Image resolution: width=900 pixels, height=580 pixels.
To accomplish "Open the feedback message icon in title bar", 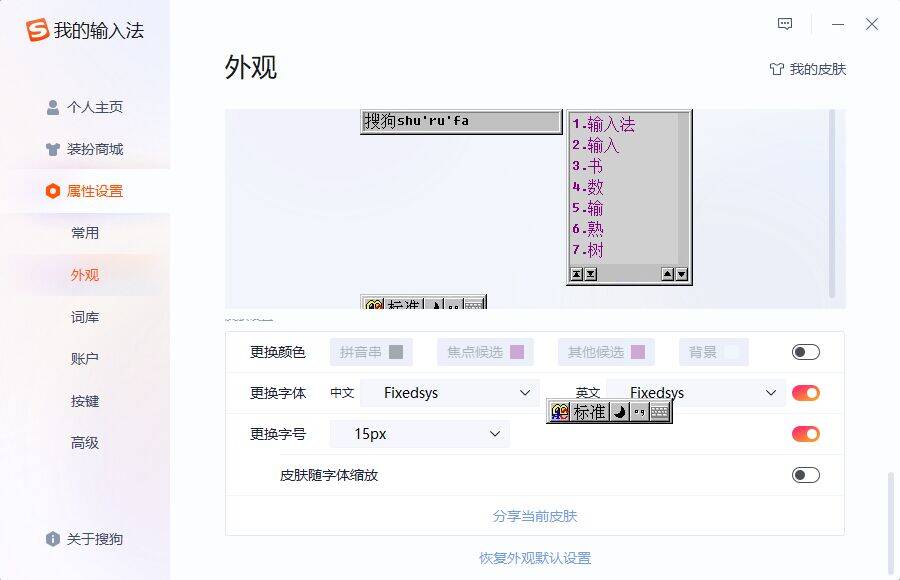I will pos(785,24).
